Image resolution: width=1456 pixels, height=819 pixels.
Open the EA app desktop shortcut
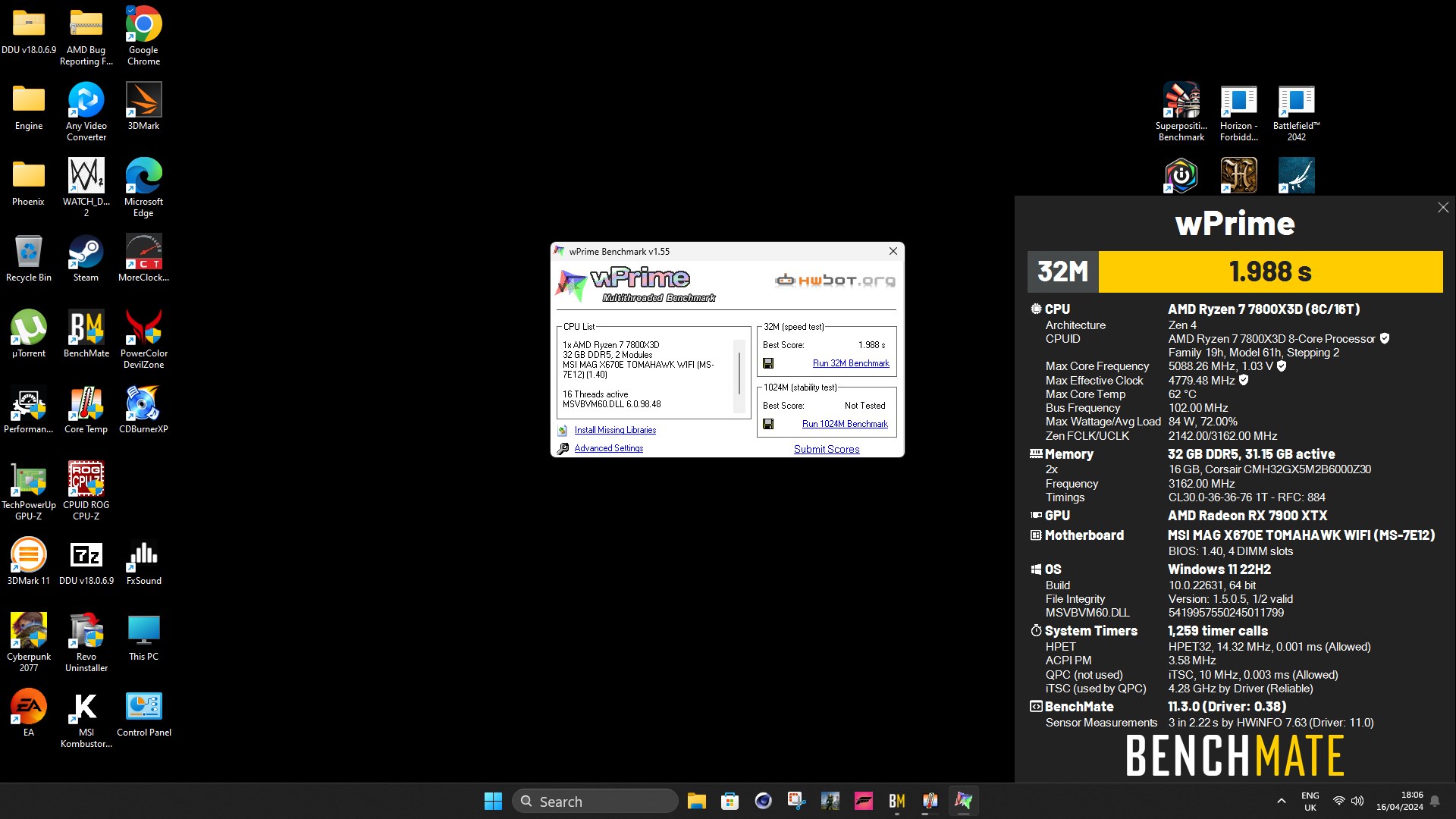pyautogui.click(x=29, y=713)
